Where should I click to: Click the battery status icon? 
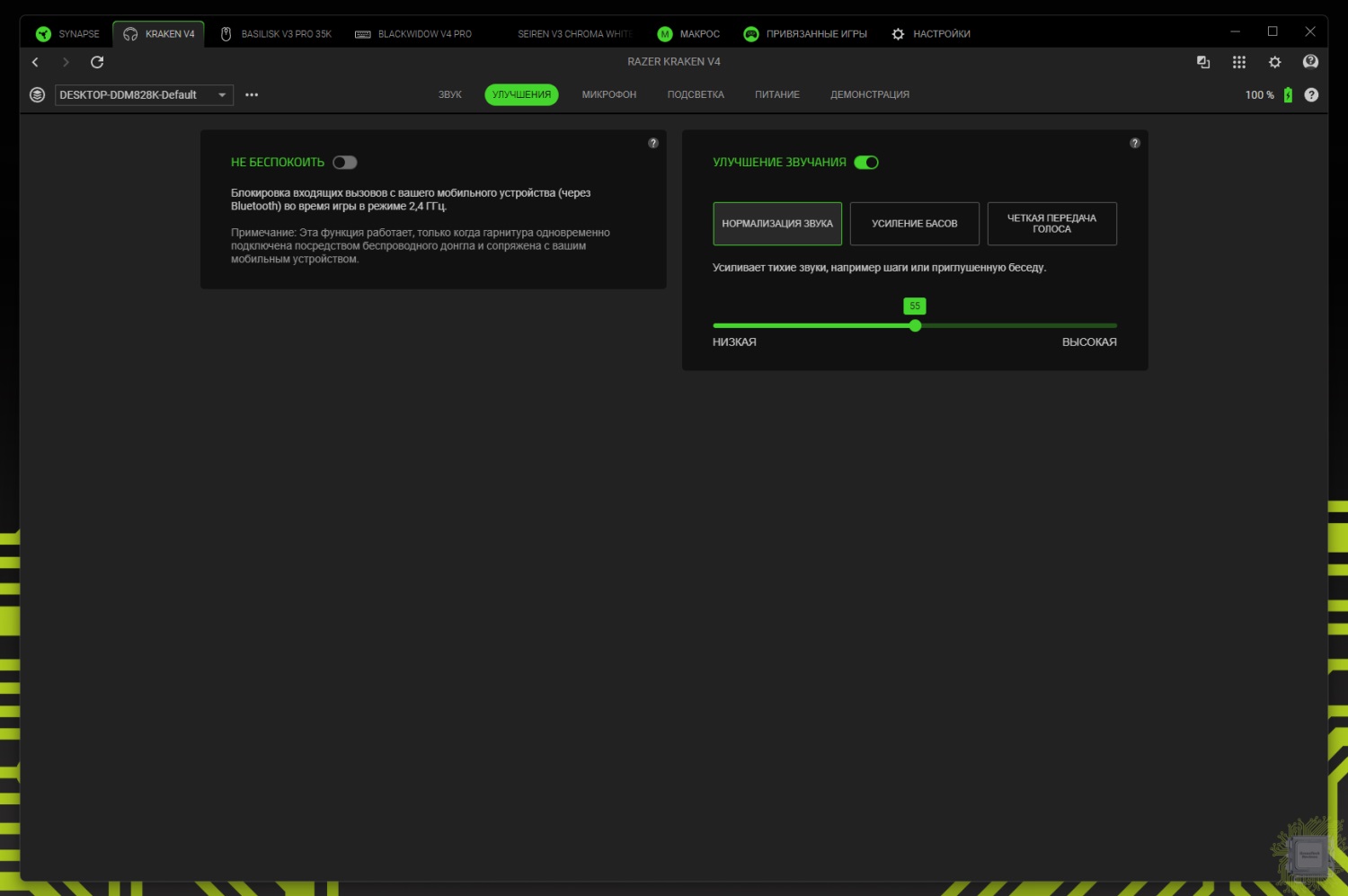click(x=1288, y=94)
